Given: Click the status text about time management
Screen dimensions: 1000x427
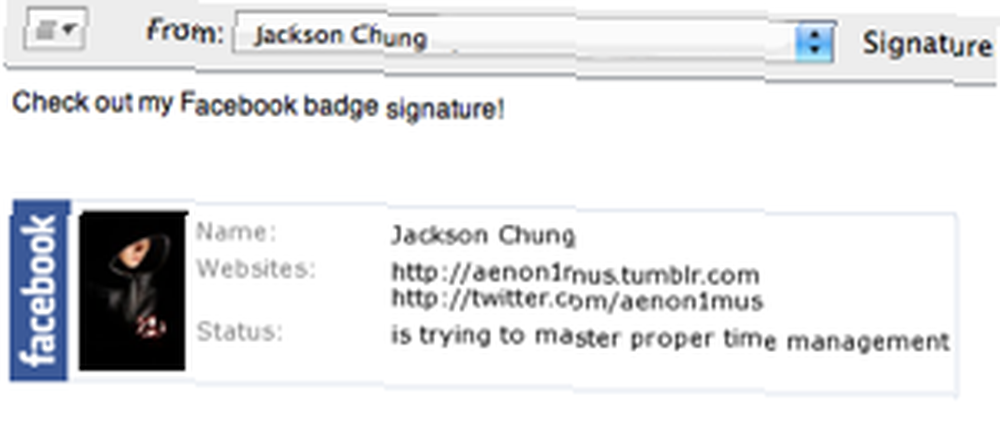Looking at the screenshot, I should point(670,338).
